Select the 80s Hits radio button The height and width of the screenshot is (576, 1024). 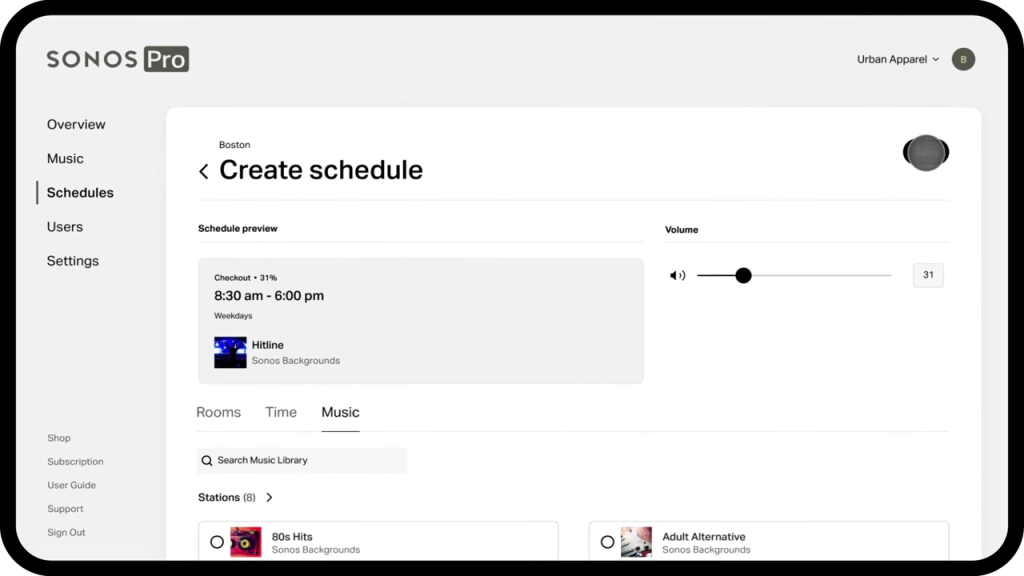[217, 542]
